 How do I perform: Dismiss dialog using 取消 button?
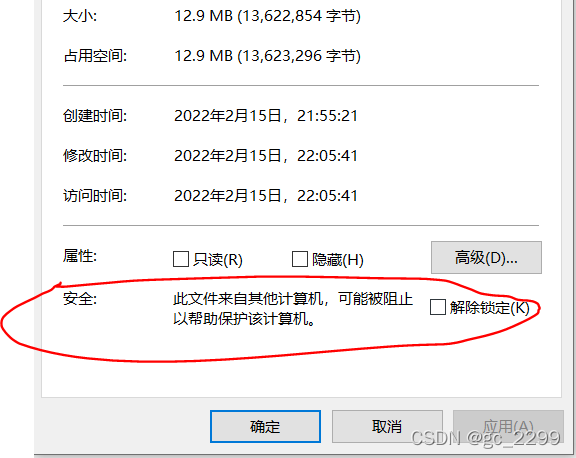tap(387, 426)
